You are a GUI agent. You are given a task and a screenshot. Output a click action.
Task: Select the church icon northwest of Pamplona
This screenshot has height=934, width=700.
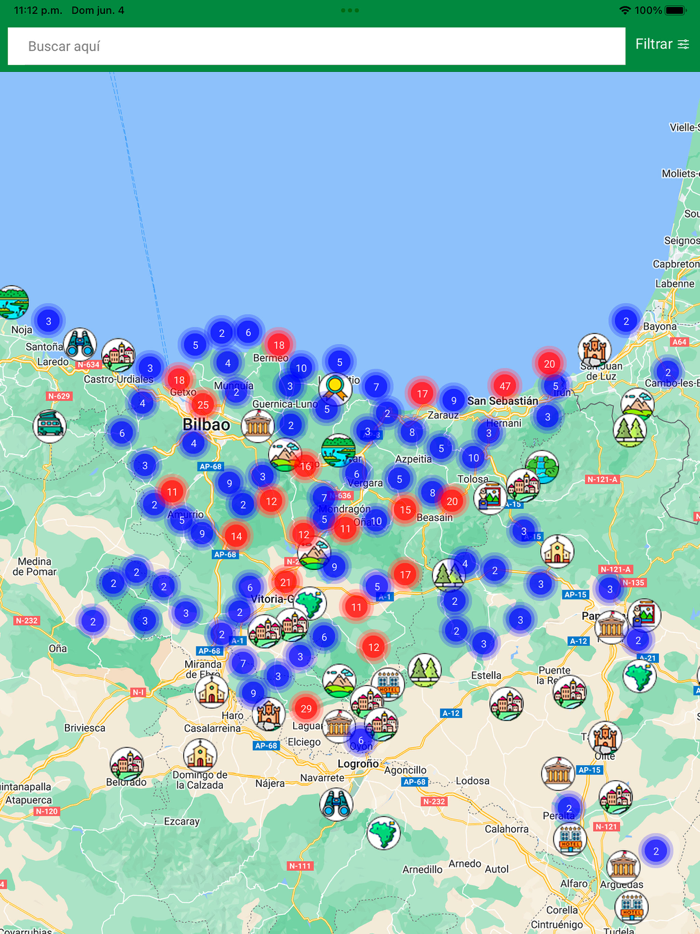(557, 551)
